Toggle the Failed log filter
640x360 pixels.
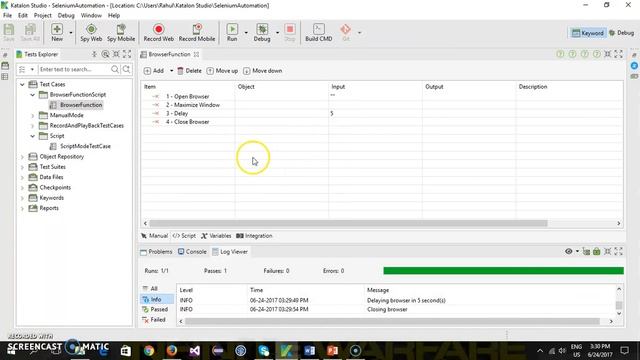click(x=154, y=320)
